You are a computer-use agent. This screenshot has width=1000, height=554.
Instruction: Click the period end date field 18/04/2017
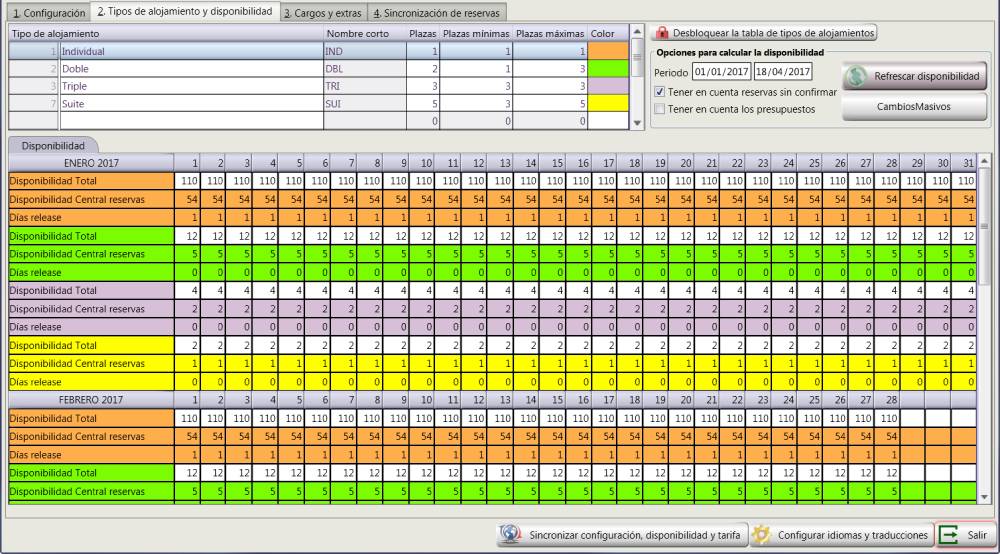783,72
